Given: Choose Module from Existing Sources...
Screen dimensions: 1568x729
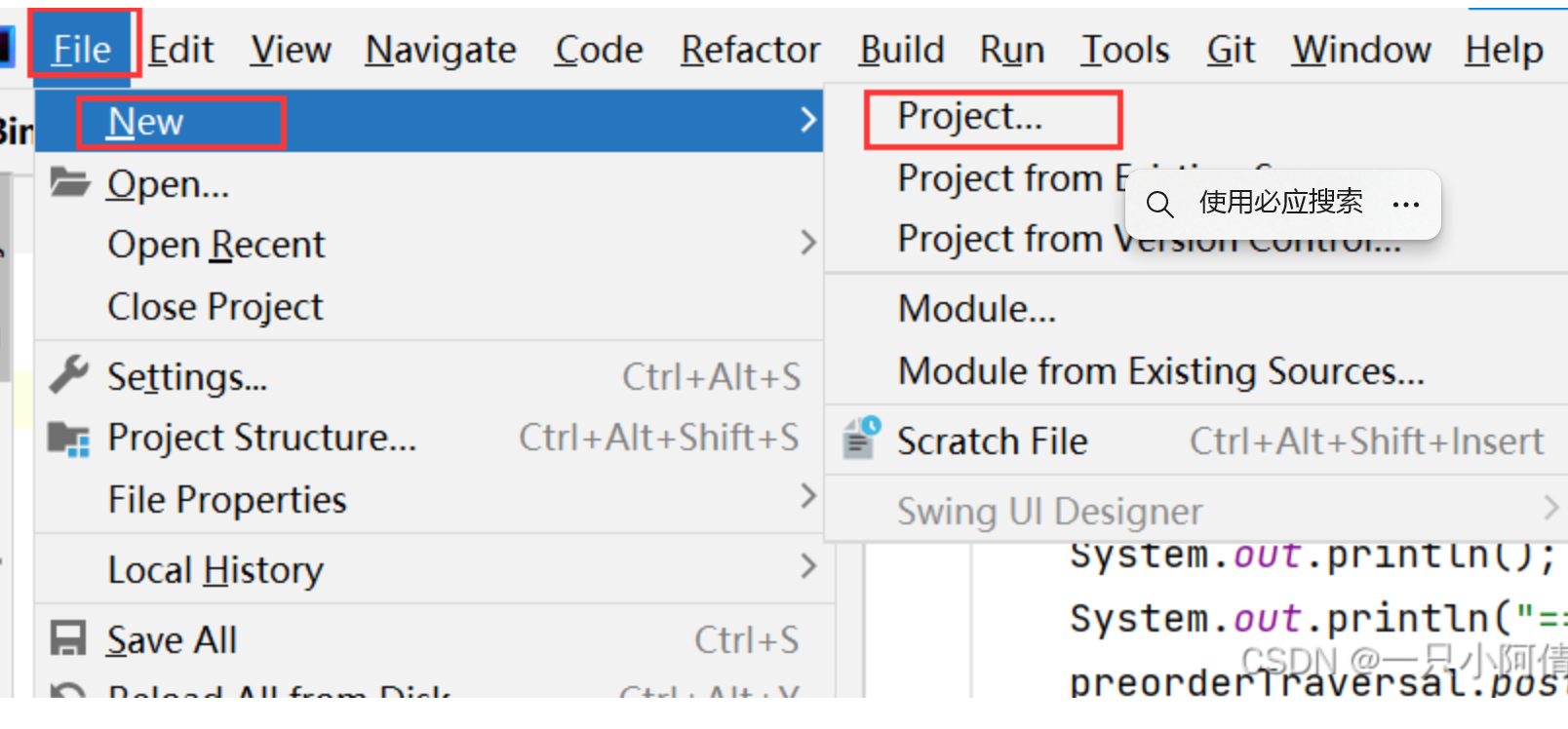Looking at the screenshot, I should coord(1160,371).
